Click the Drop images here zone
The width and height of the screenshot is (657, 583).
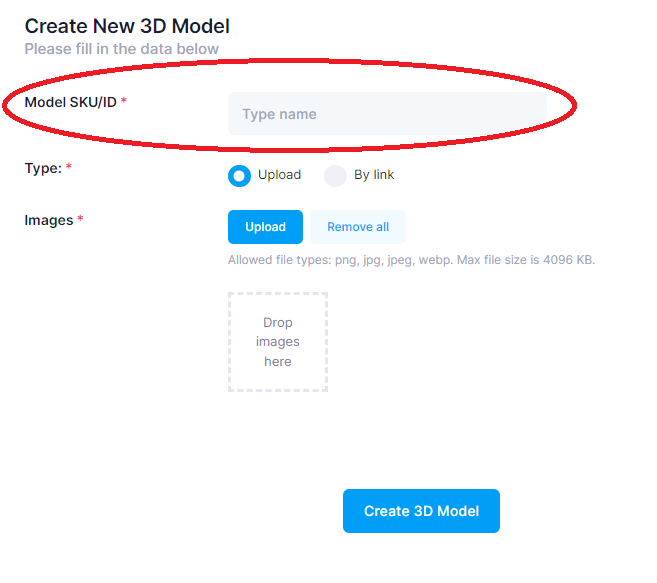pyautogui.click(x=278, y=342)
